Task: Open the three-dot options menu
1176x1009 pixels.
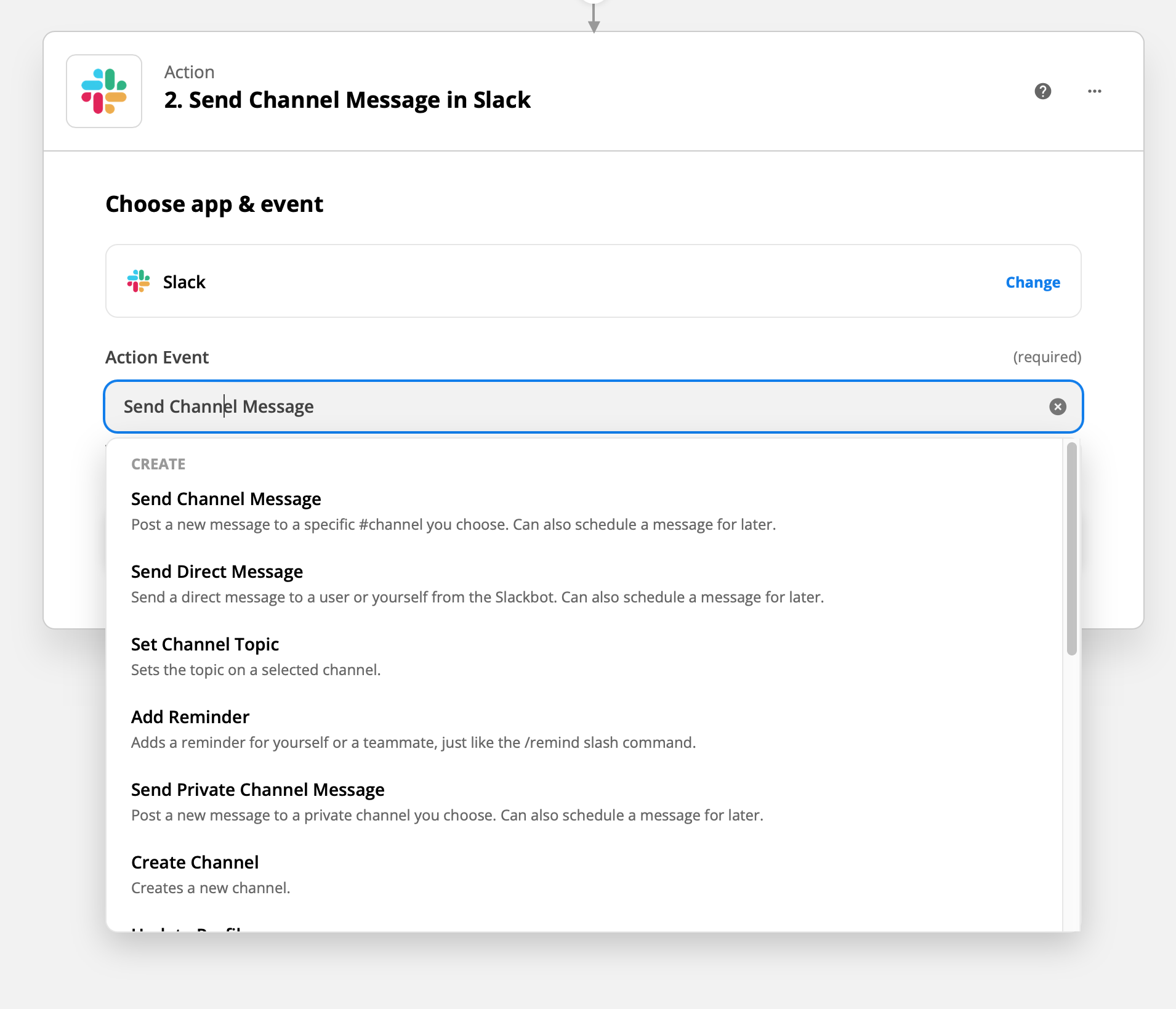Action: coord(1094,91)
